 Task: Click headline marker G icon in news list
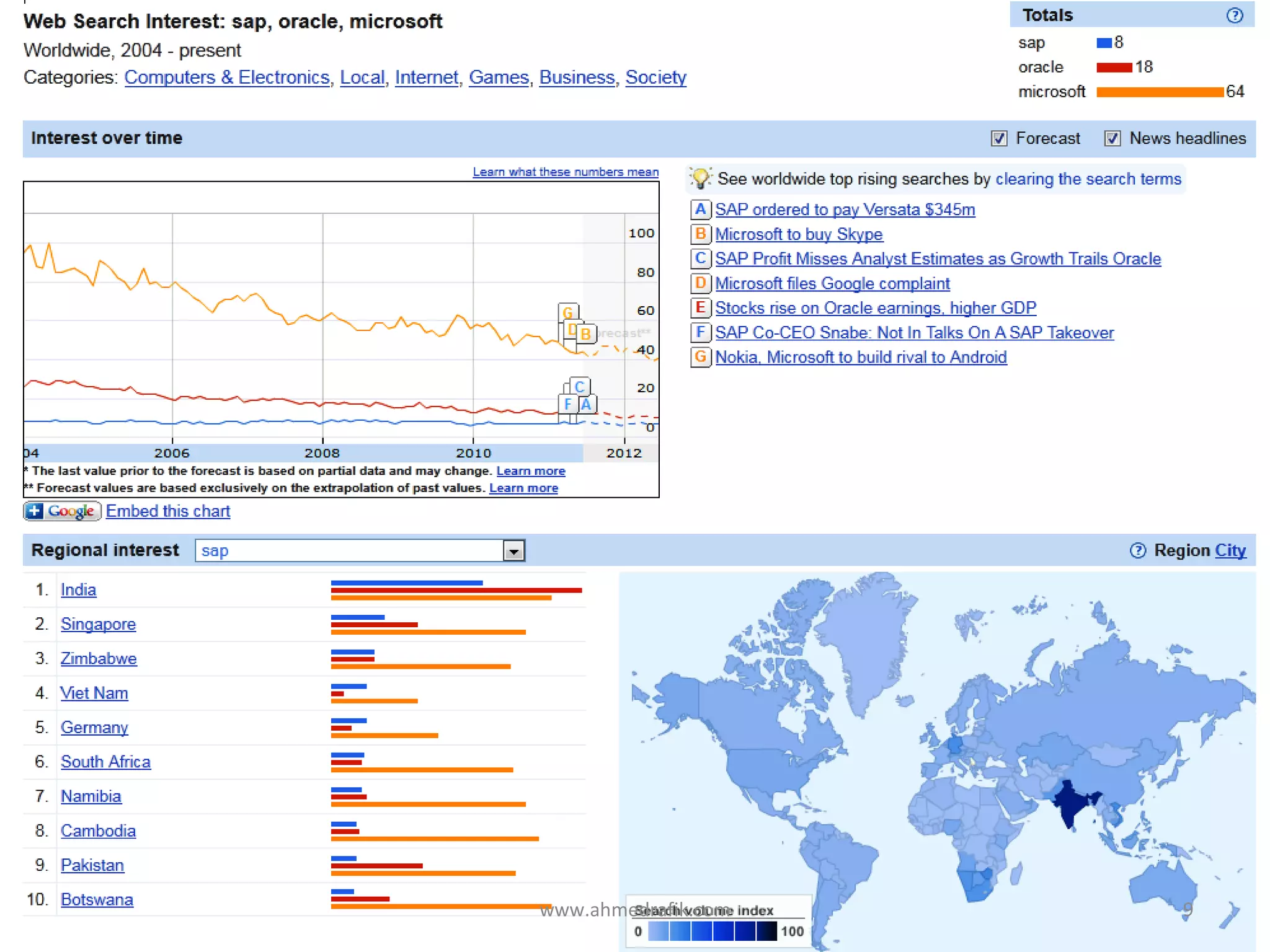(700, 357)
